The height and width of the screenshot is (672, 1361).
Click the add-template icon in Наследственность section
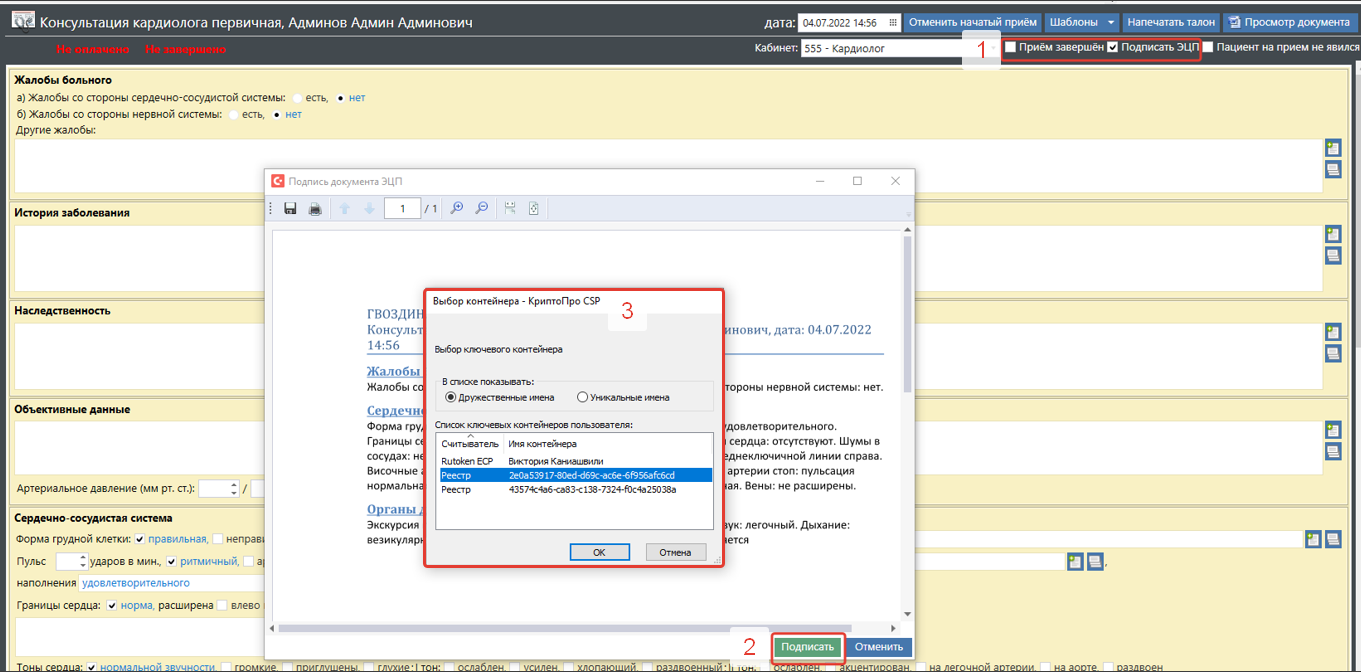click(1332, 332)
